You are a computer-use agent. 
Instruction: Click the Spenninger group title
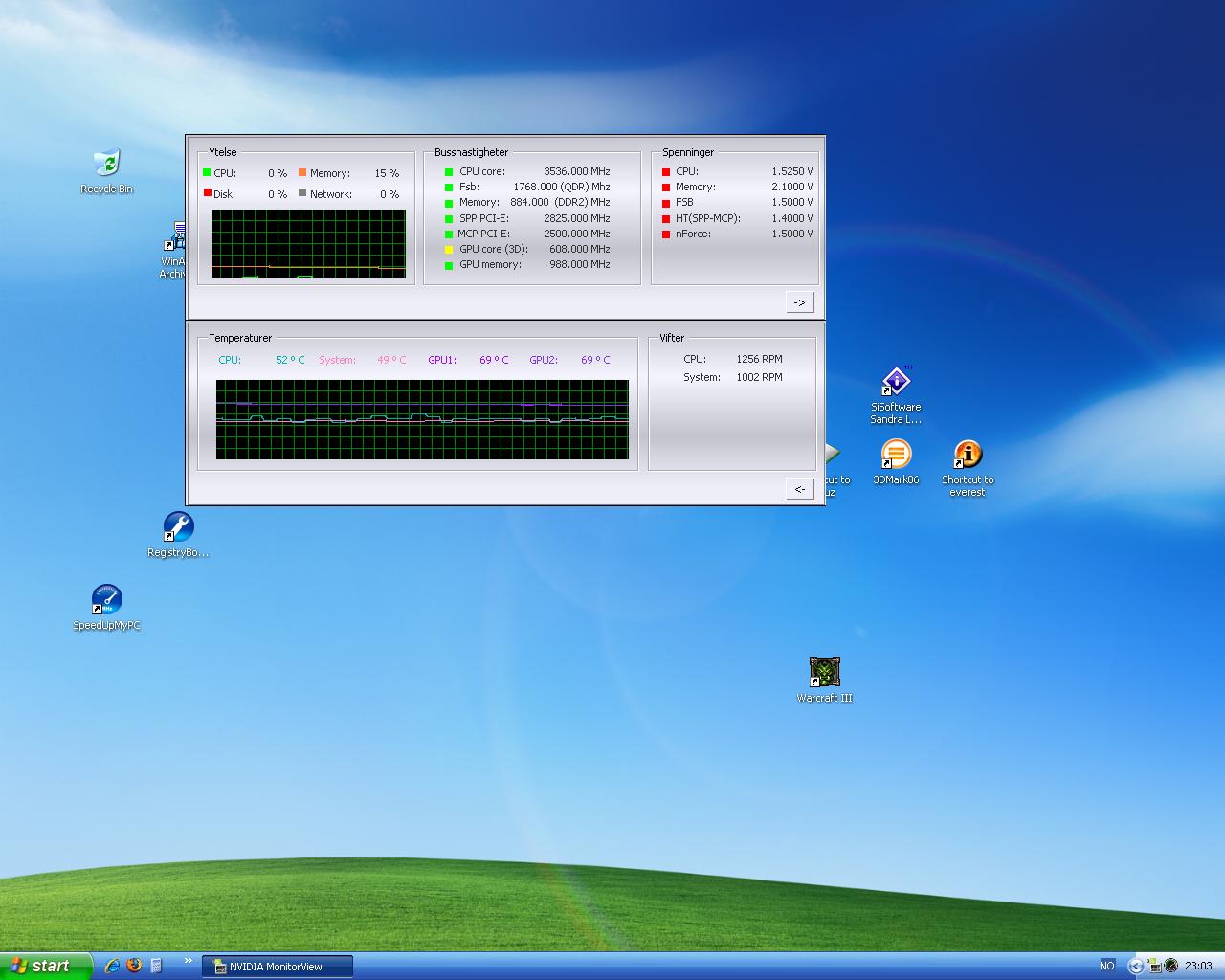[x=688, y=152]
